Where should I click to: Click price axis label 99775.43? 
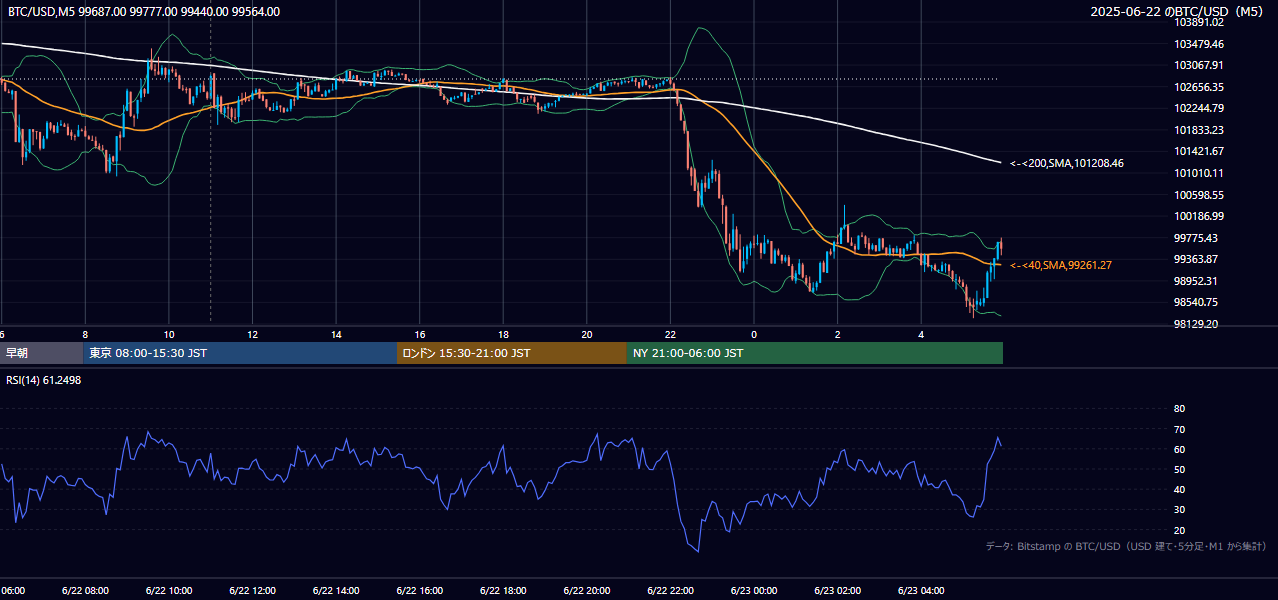[1196, 238]
